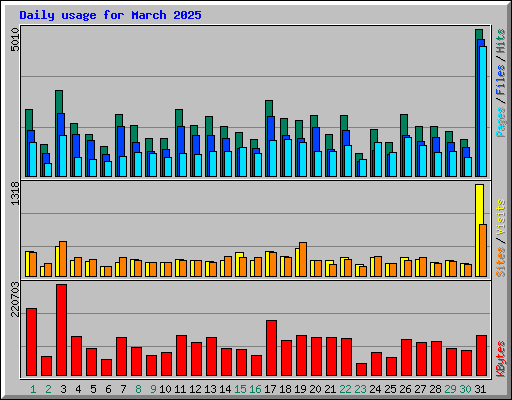This screenshot has width=512, height=400.
Task: Click the red KBytes bar for day 17
Action: coord(272,348)
